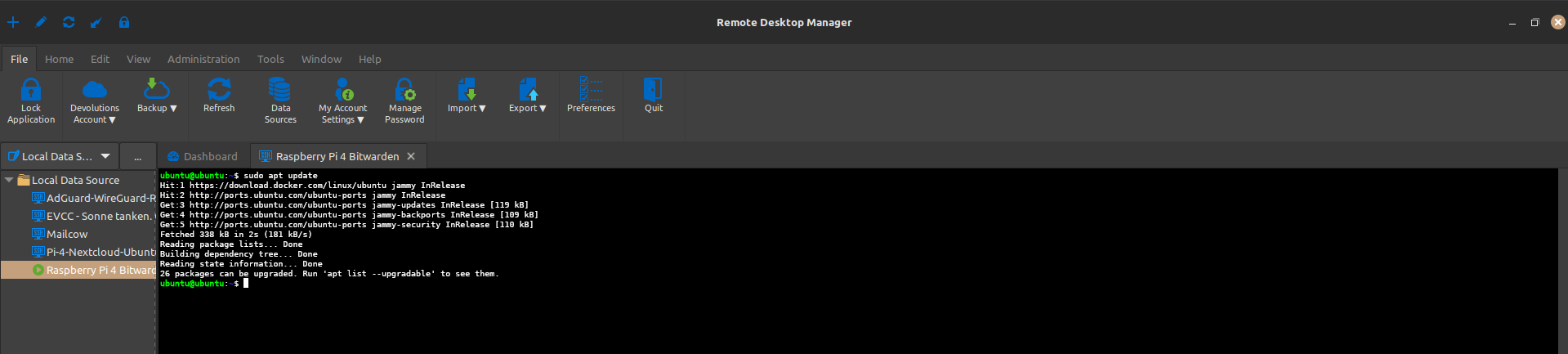Screen dimensions: 1568x354
Task: Click the Quit icon
Action: tap(653, 90)
